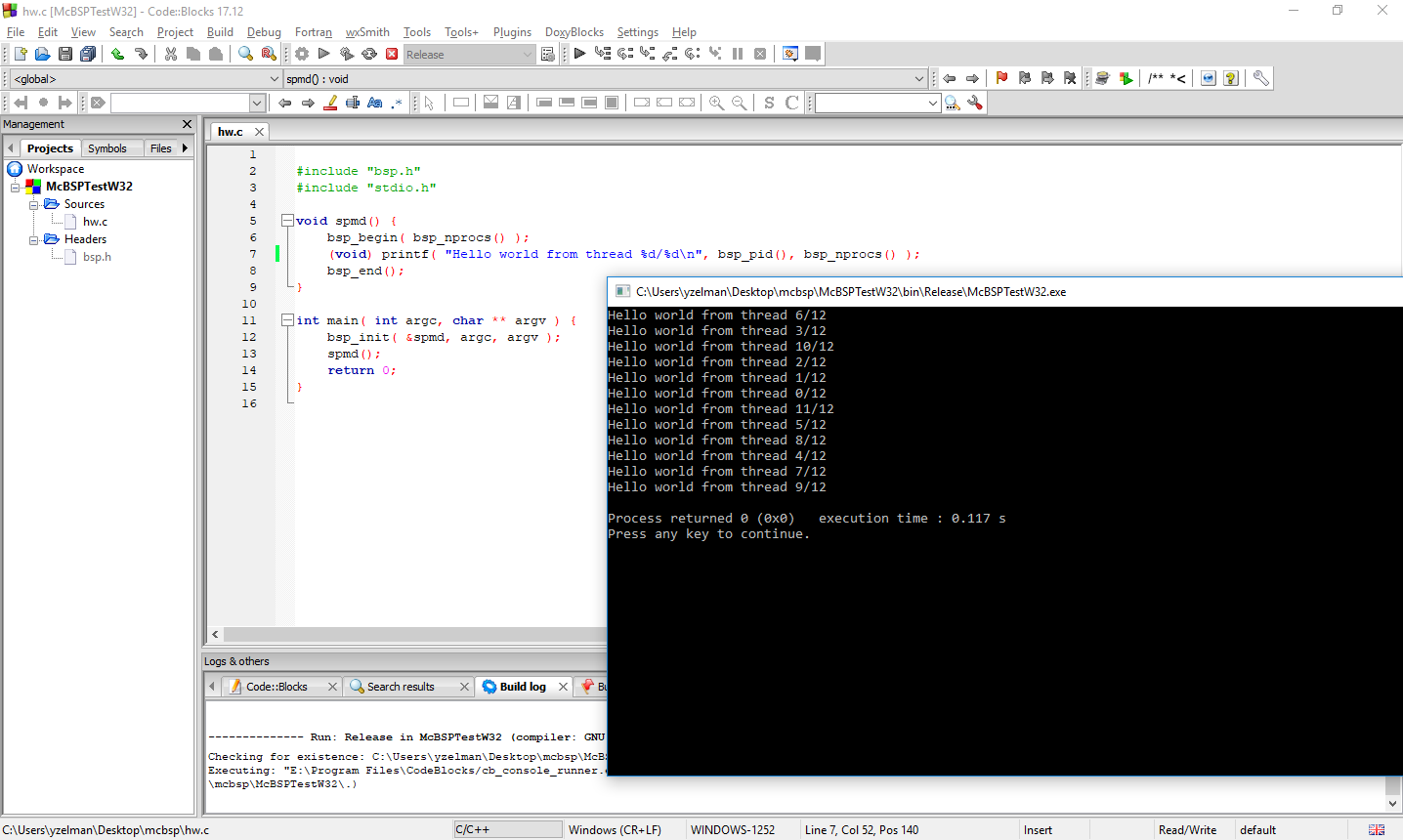
Task: Select the Code::Blocks log tab
Action: [x=276, y=687]
